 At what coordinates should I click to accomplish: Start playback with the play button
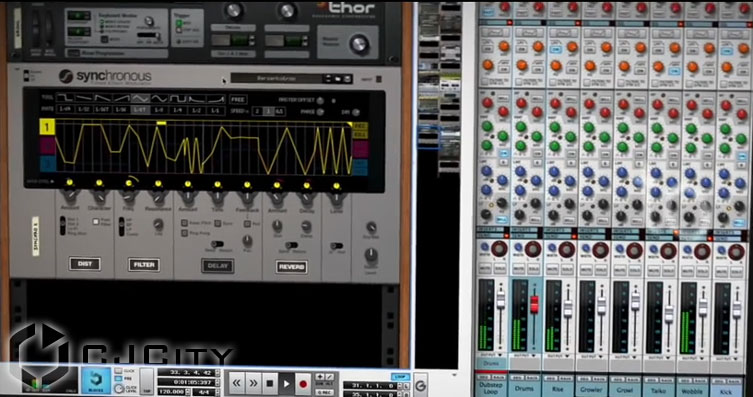pyautogui.click(x=286, y=384)
